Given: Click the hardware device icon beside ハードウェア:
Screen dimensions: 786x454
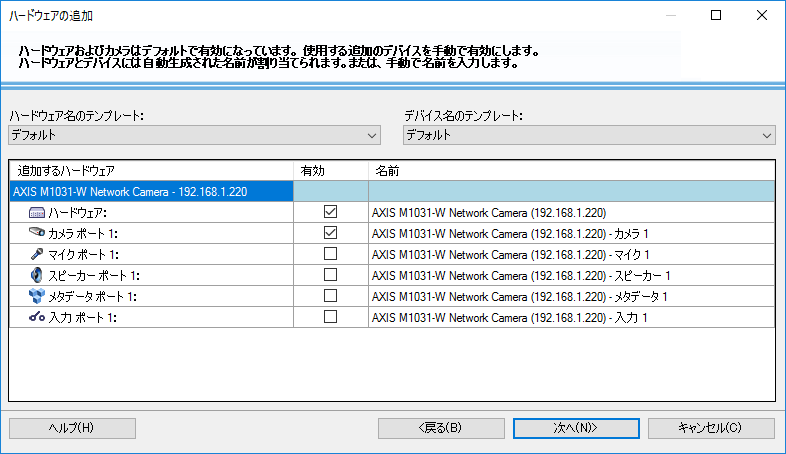Looking at the screenshot, I should (37, 212).
